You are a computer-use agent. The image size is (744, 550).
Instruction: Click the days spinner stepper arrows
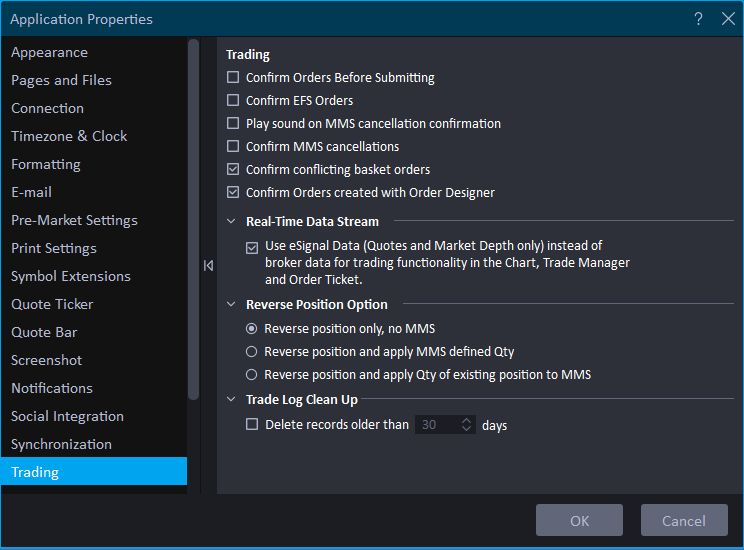[467, 425]
